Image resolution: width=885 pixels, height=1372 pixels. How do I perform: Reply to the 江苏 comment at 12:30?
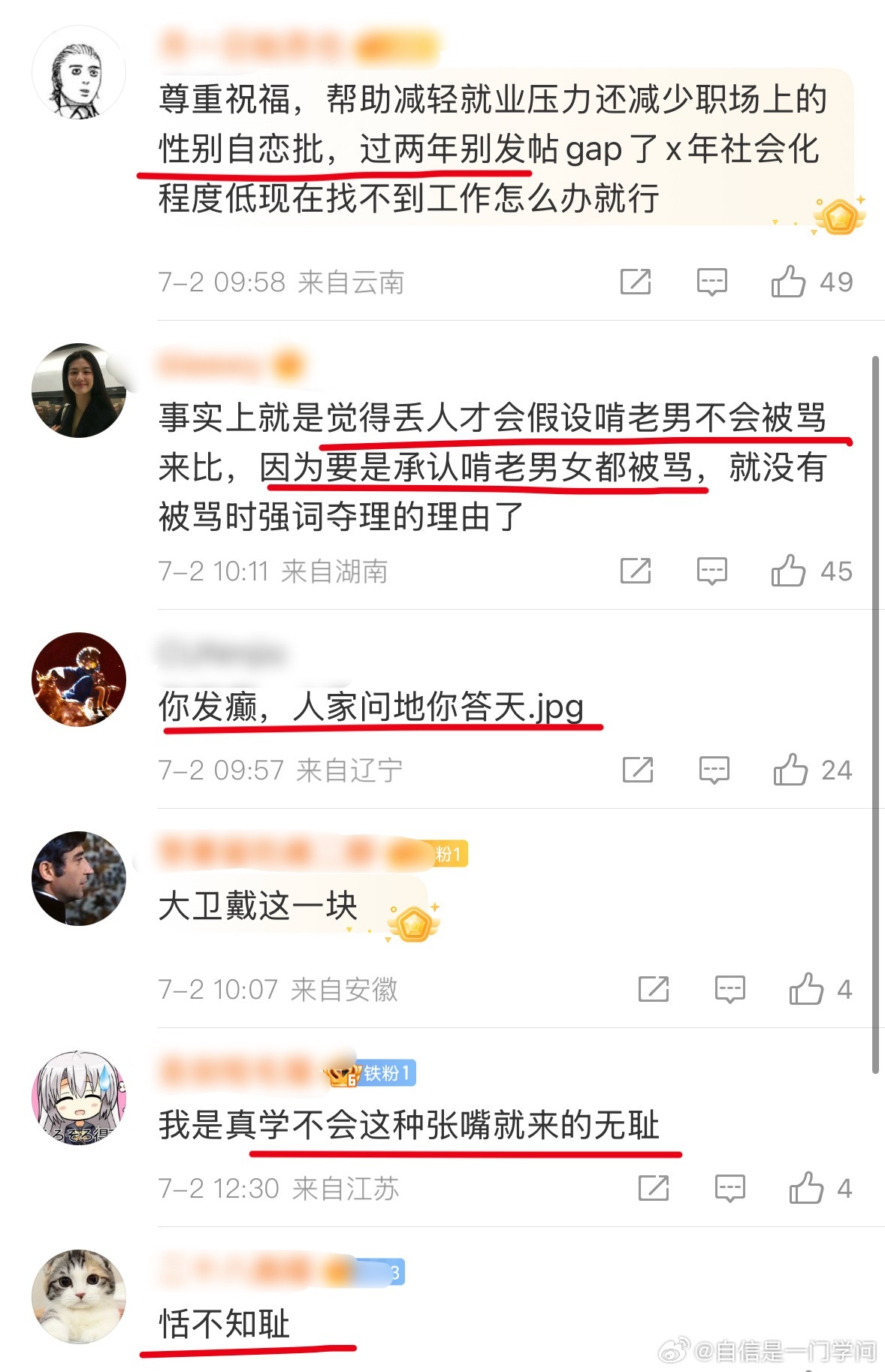click(729, 1189)
